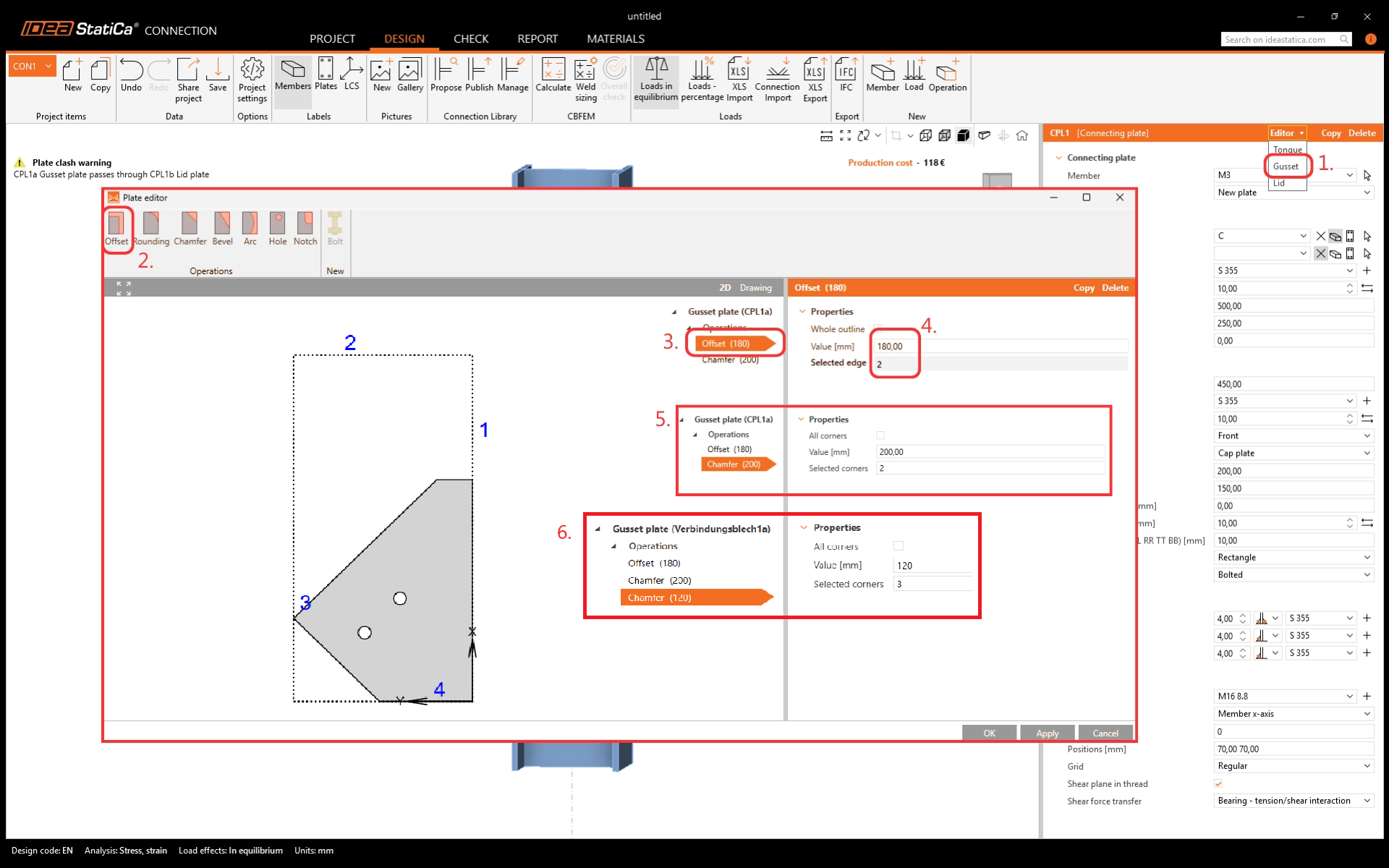Open the Editor dropdown
The height and width of the screenshot is (868, 1389).
[1286, 133]
